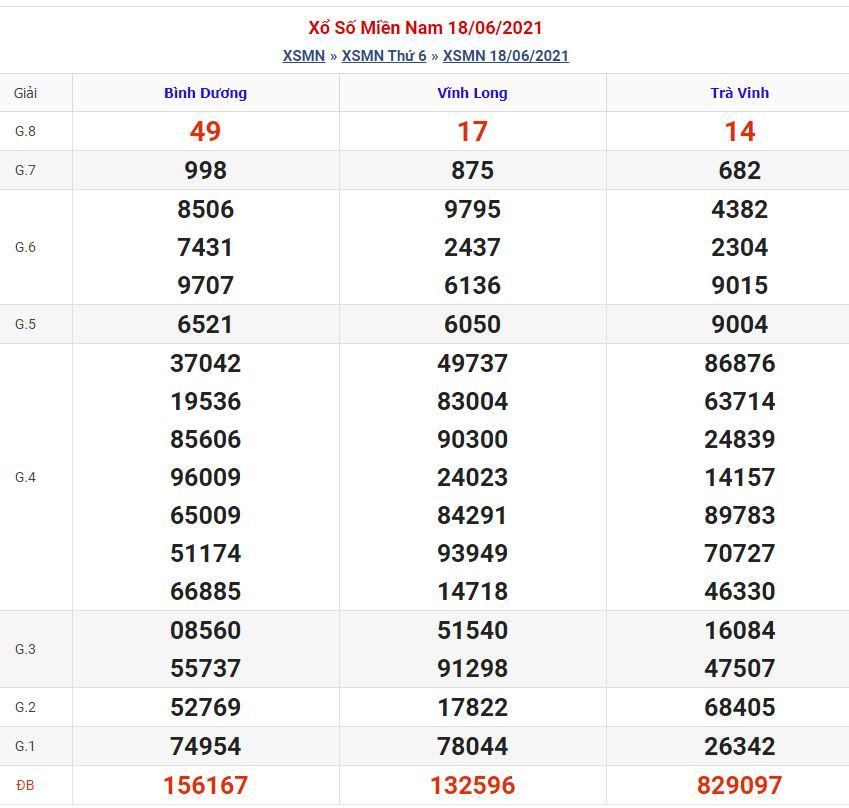Select the number 65009
Image resolution: width=849 pixels, height=808 pixels.
coord(205,515)
